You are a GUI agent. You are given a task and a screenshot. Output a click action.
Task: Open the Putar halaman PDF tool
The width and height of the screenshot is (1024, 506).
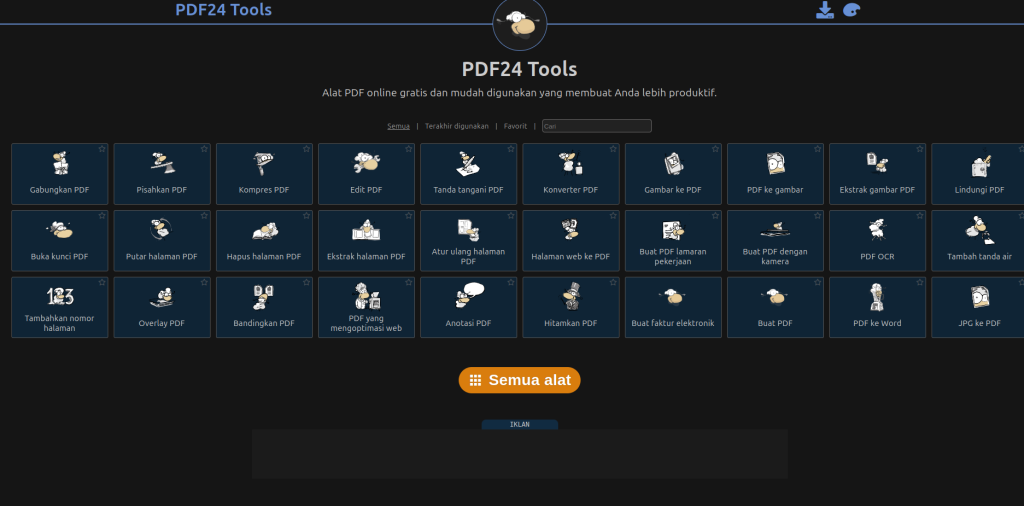(x=162, y=240)
